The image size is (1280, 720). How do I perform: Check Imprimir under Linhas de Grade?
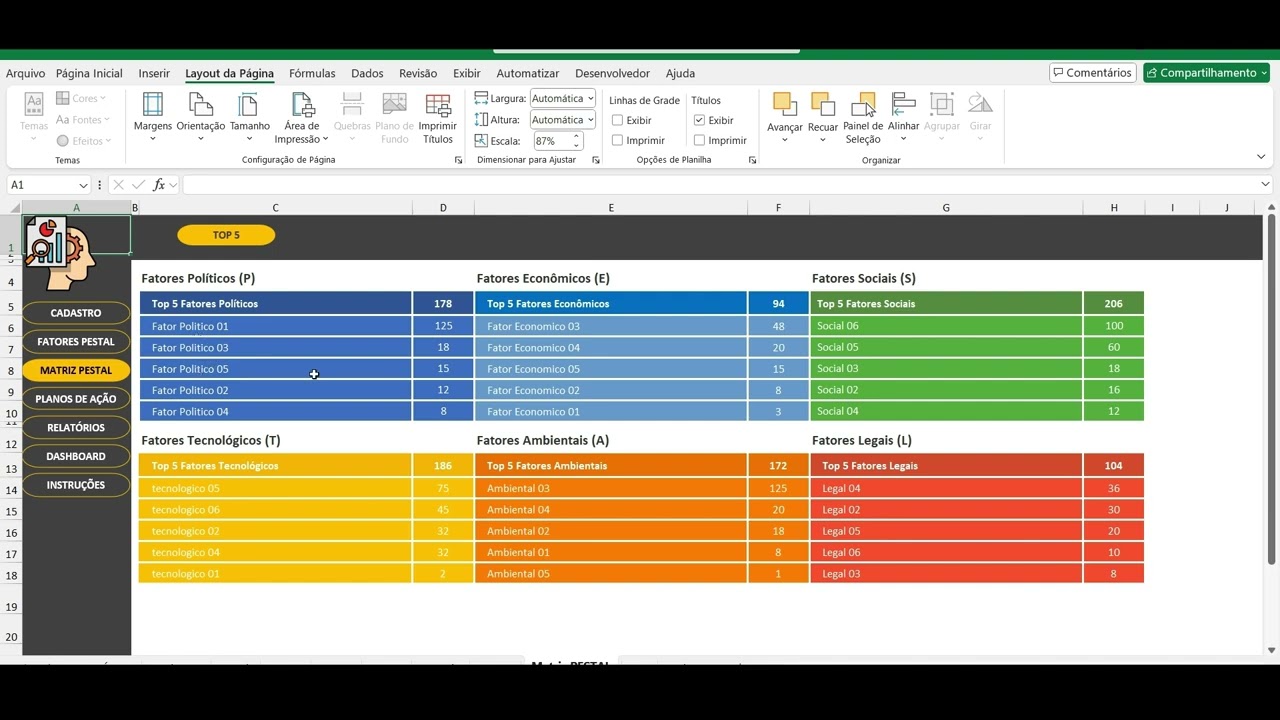617,141
